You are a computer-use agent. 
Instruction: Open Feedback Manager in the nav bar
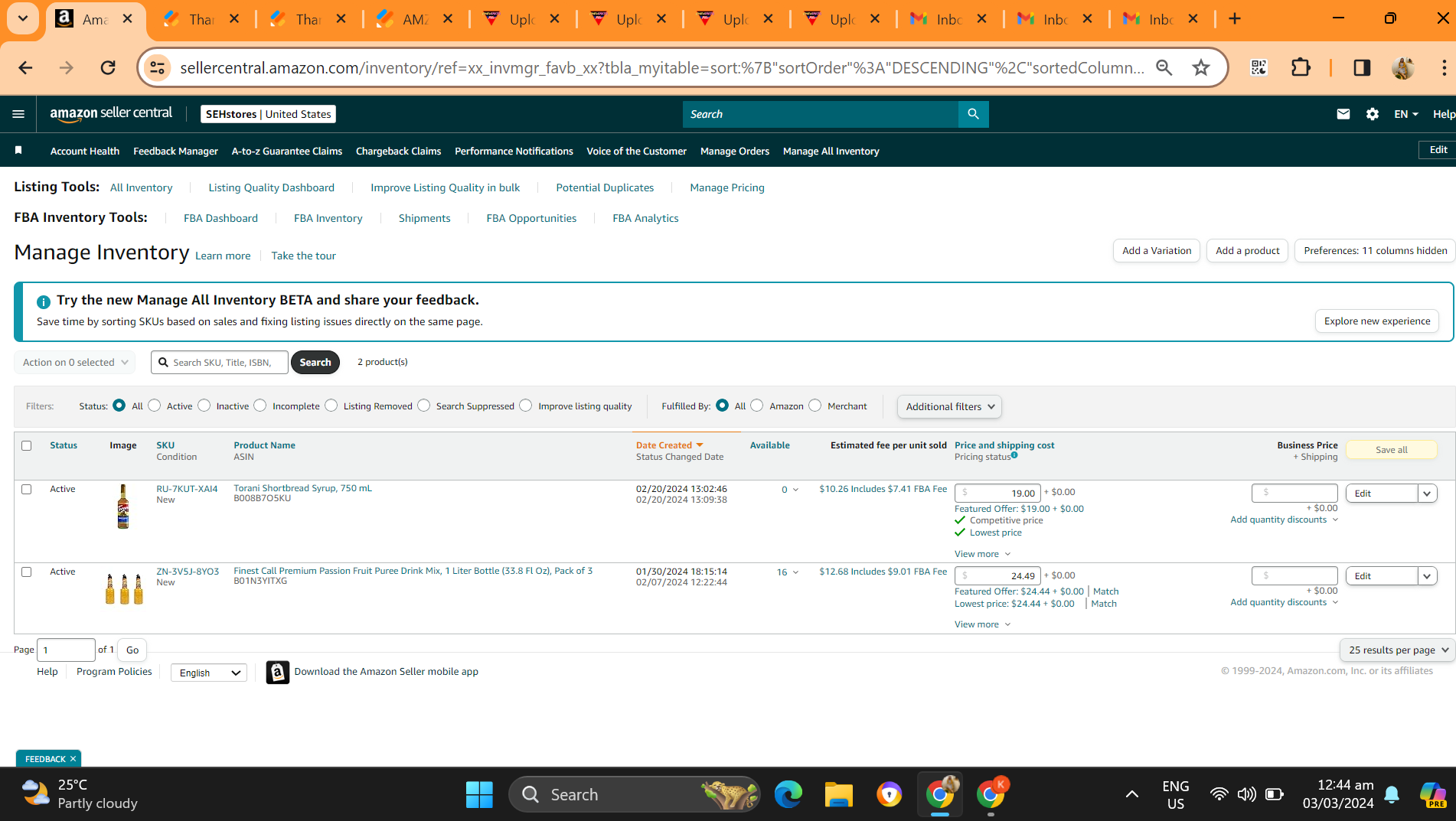[175, 151]
